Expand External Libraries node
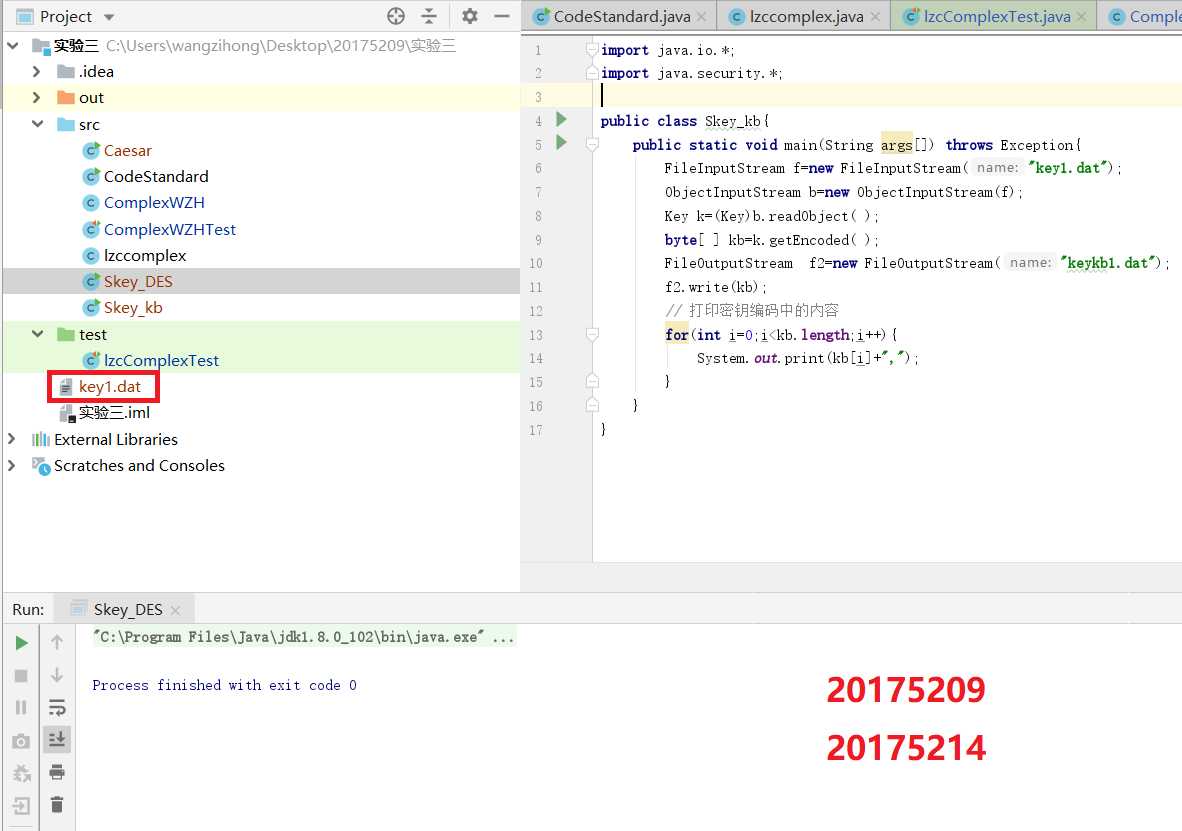 coord(11,439)
